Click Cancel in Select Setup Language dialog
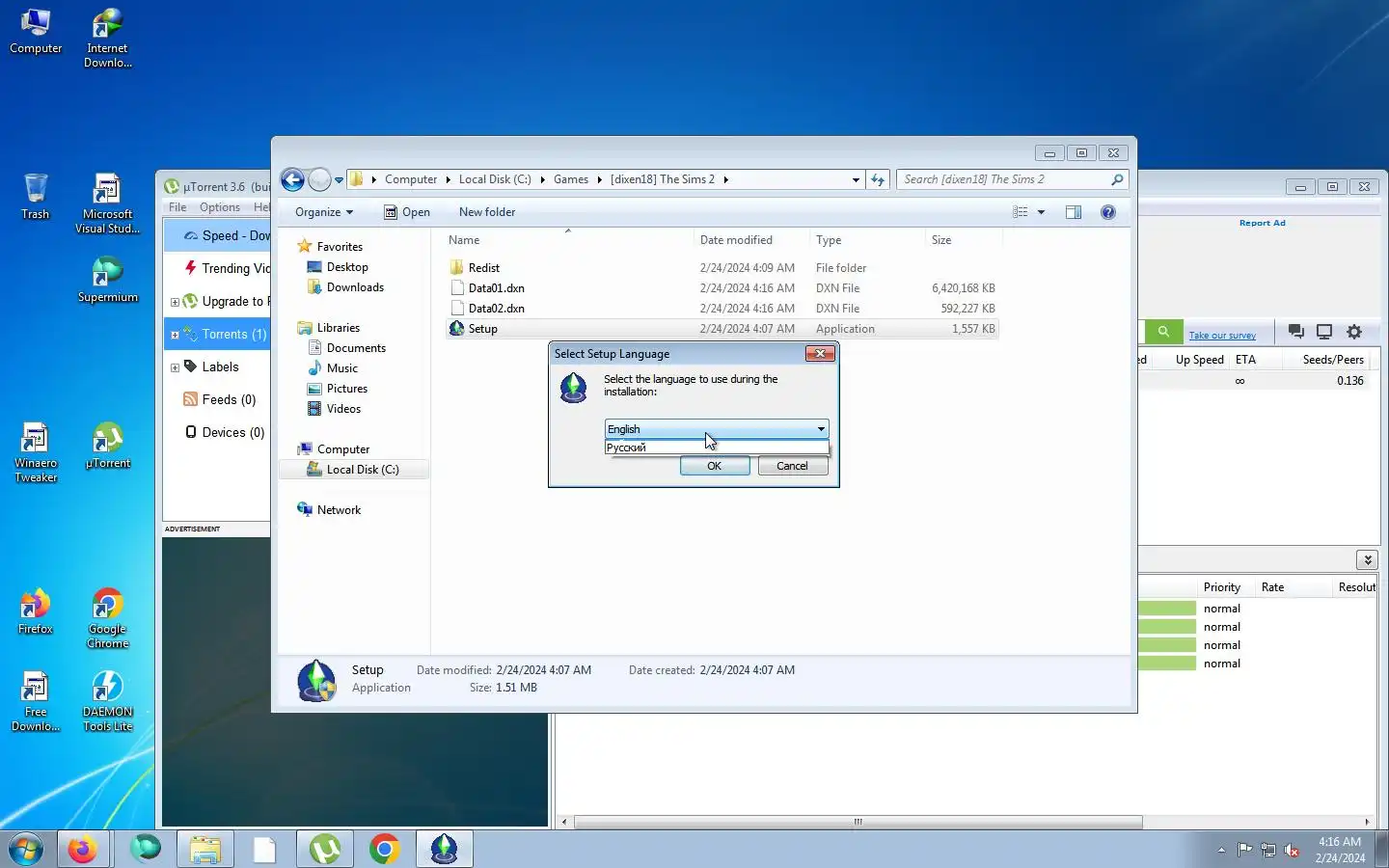The height and width of the screenshot is (868, 1389). tap(792, 466)
